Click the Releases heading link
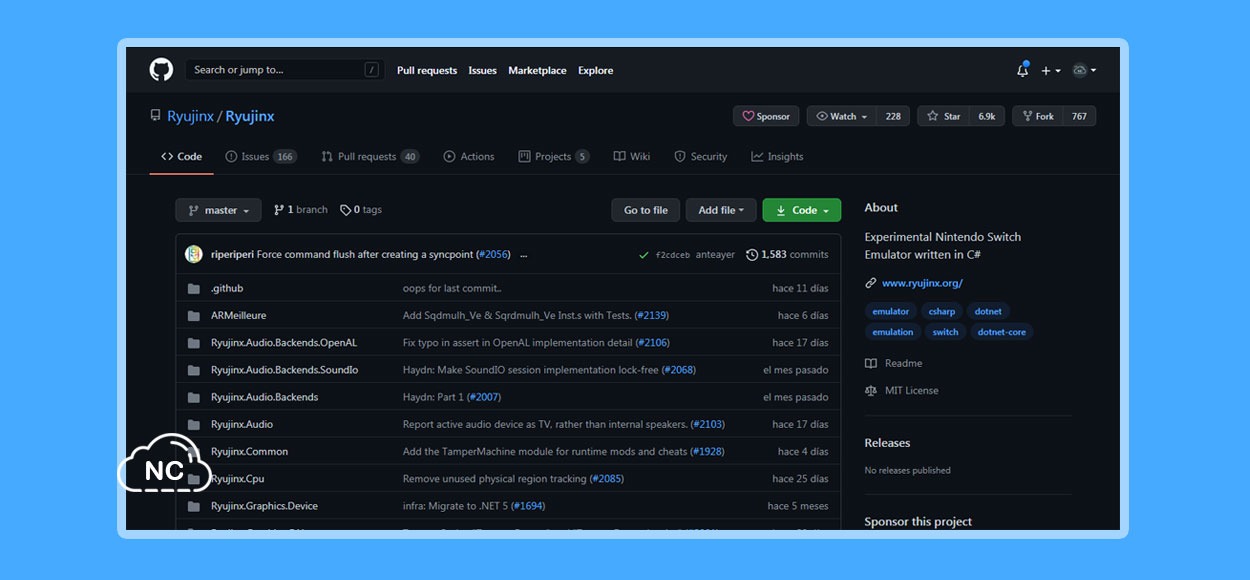This screenshot has width=1250, height=580. click(x=887, y=443)
